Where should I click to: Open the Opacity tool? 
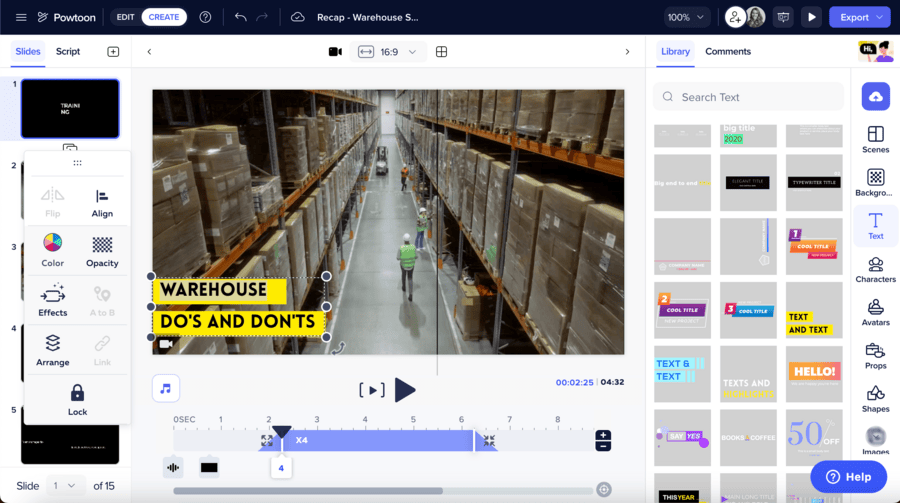102,252
